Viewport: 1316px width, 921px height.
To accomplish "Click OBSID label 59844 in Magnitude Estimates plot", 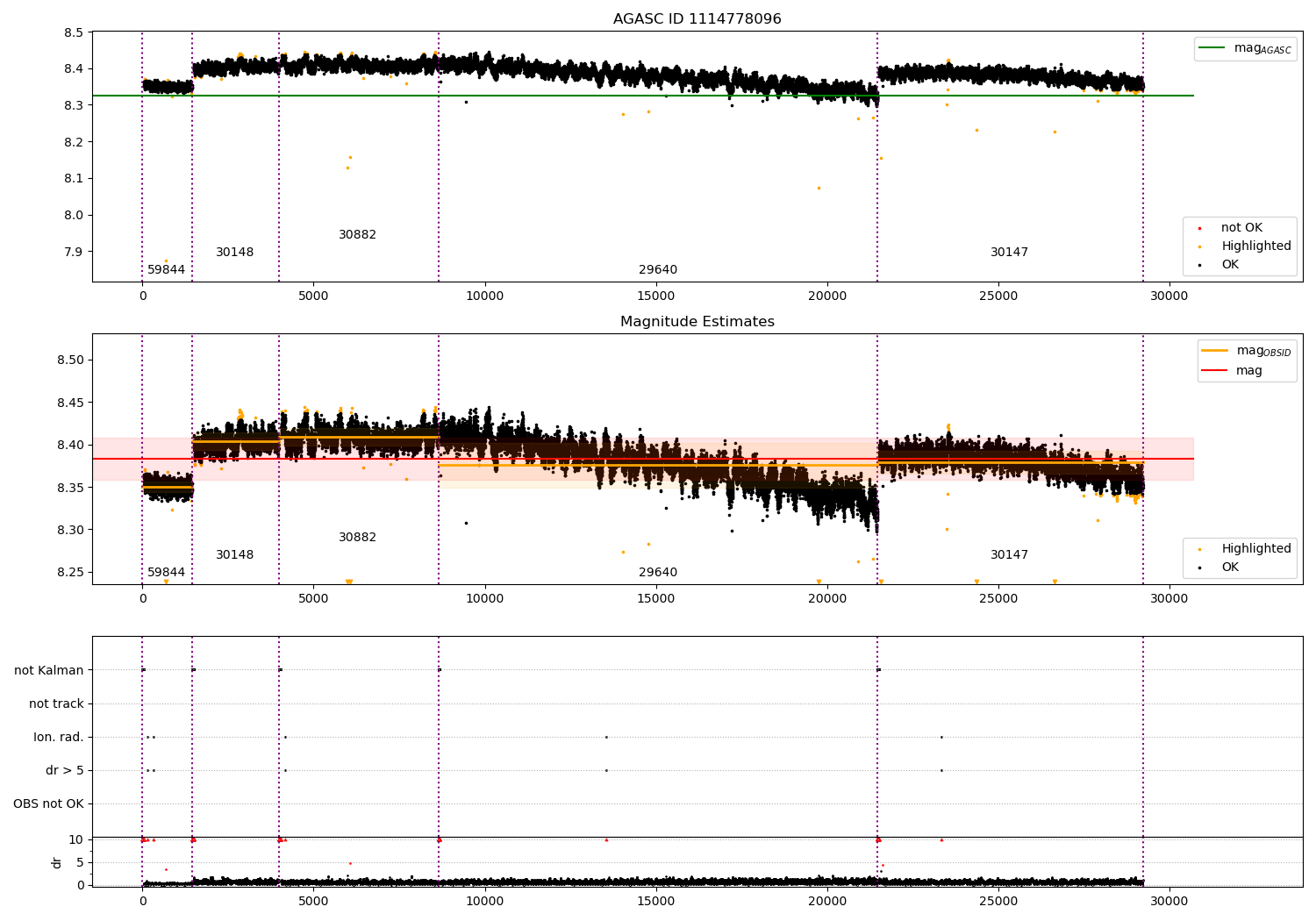I will tap(166, 573).
